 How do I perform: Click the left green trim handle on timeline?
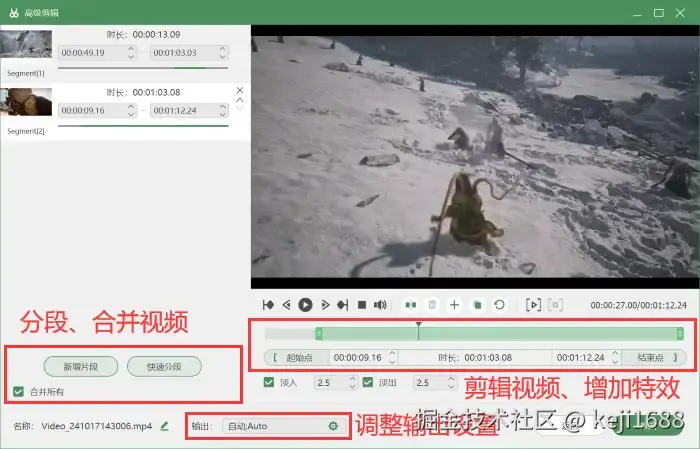[x=319, y=333]
